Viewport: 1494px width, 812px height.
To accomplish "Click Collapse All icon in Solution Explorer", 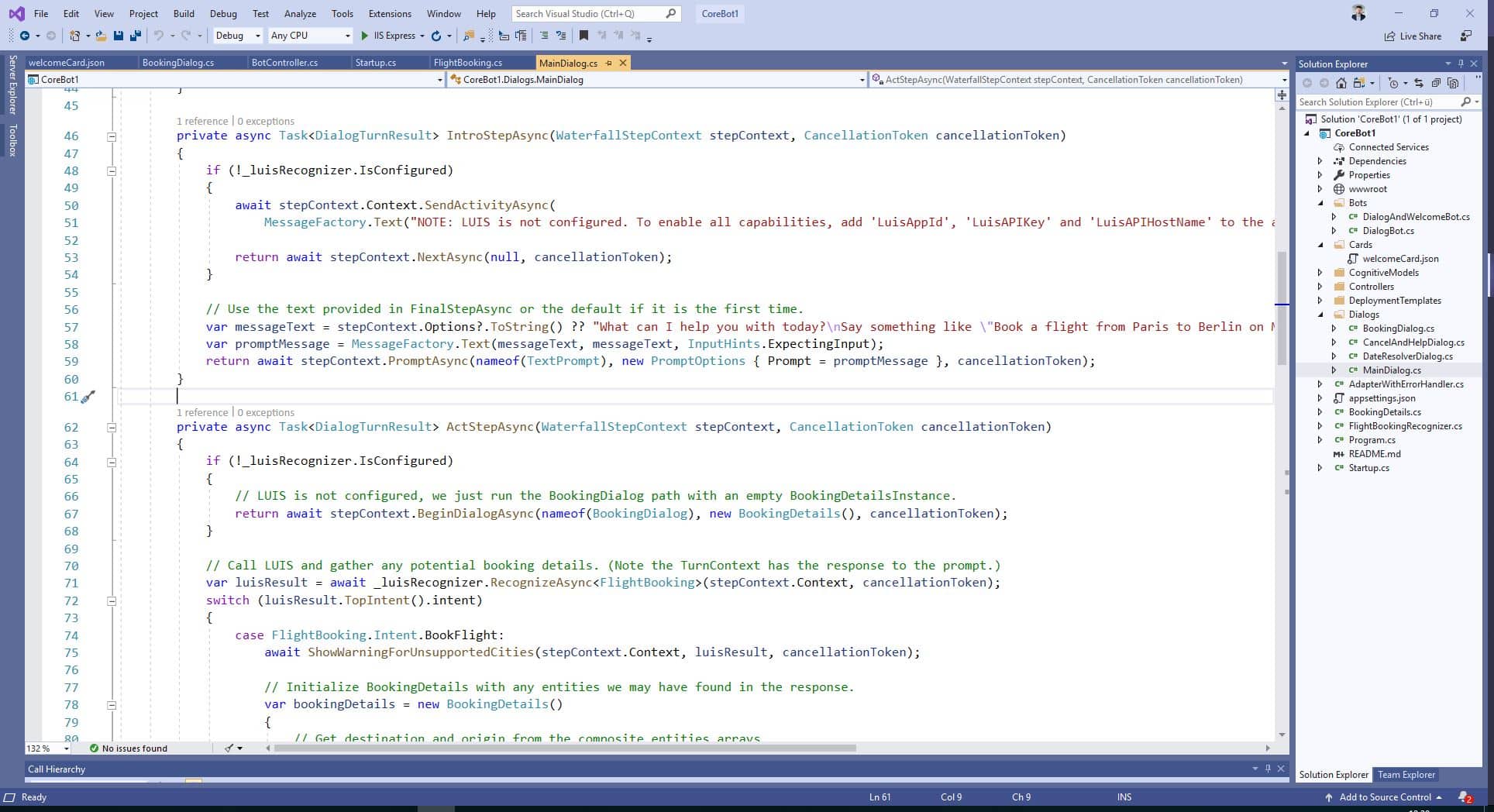I will coord(1436,83).
